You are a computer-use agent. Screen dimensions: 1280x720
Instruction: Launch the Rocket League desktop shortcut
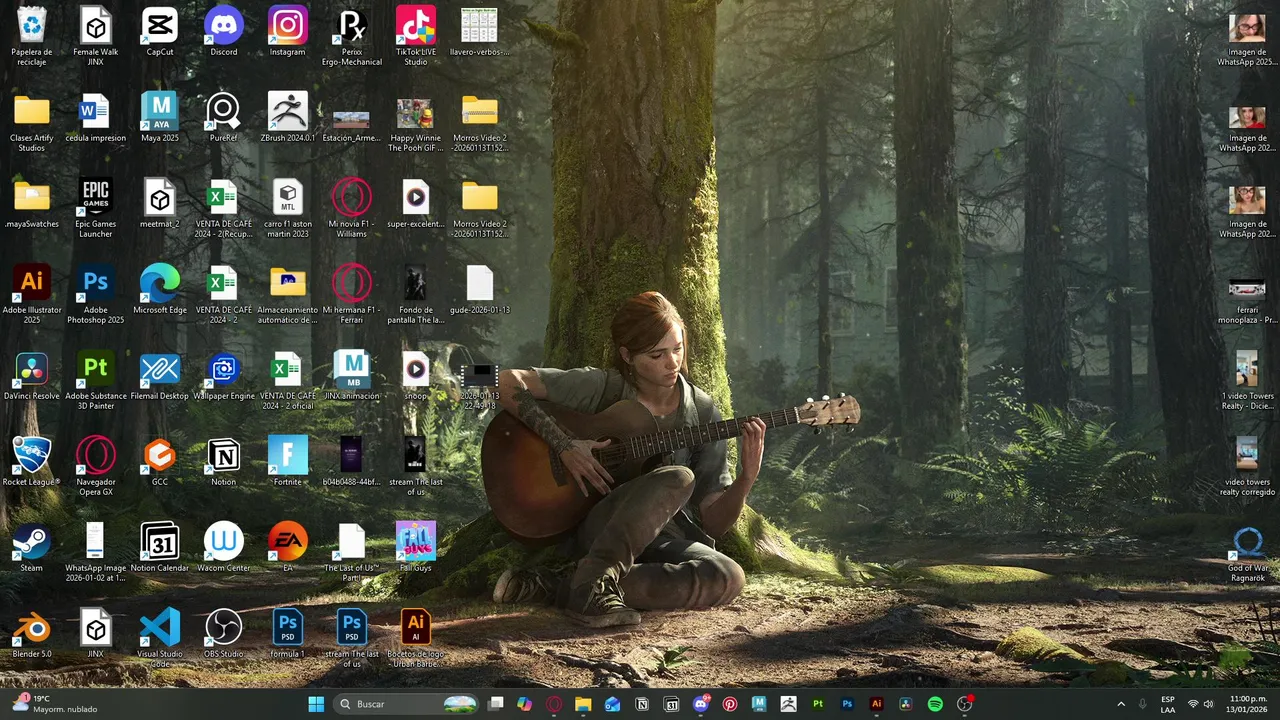pos(32,462)
